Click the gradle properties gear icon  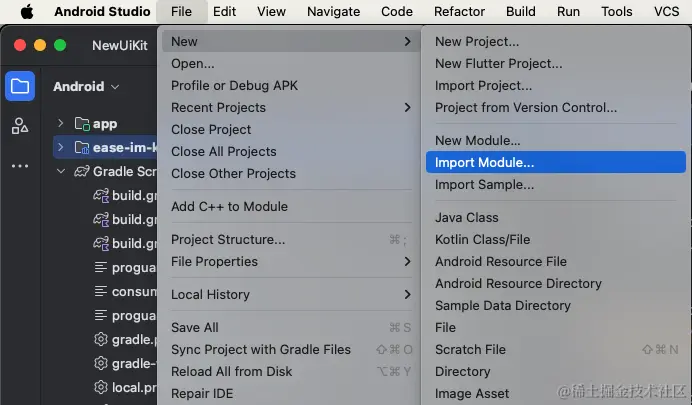click(100, 340)
